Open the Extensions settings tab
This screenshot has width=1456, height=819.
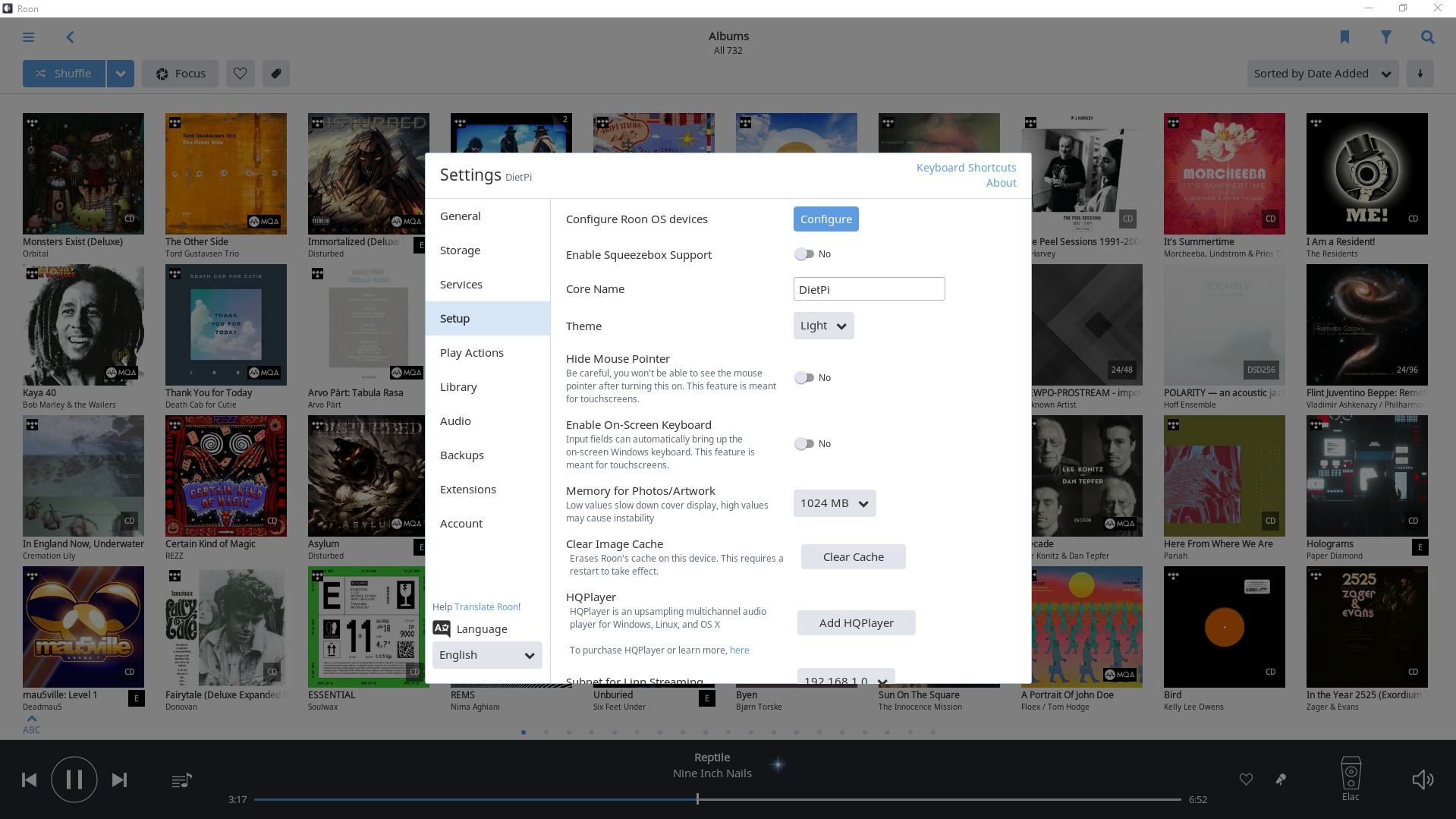[x=487, y=490]
